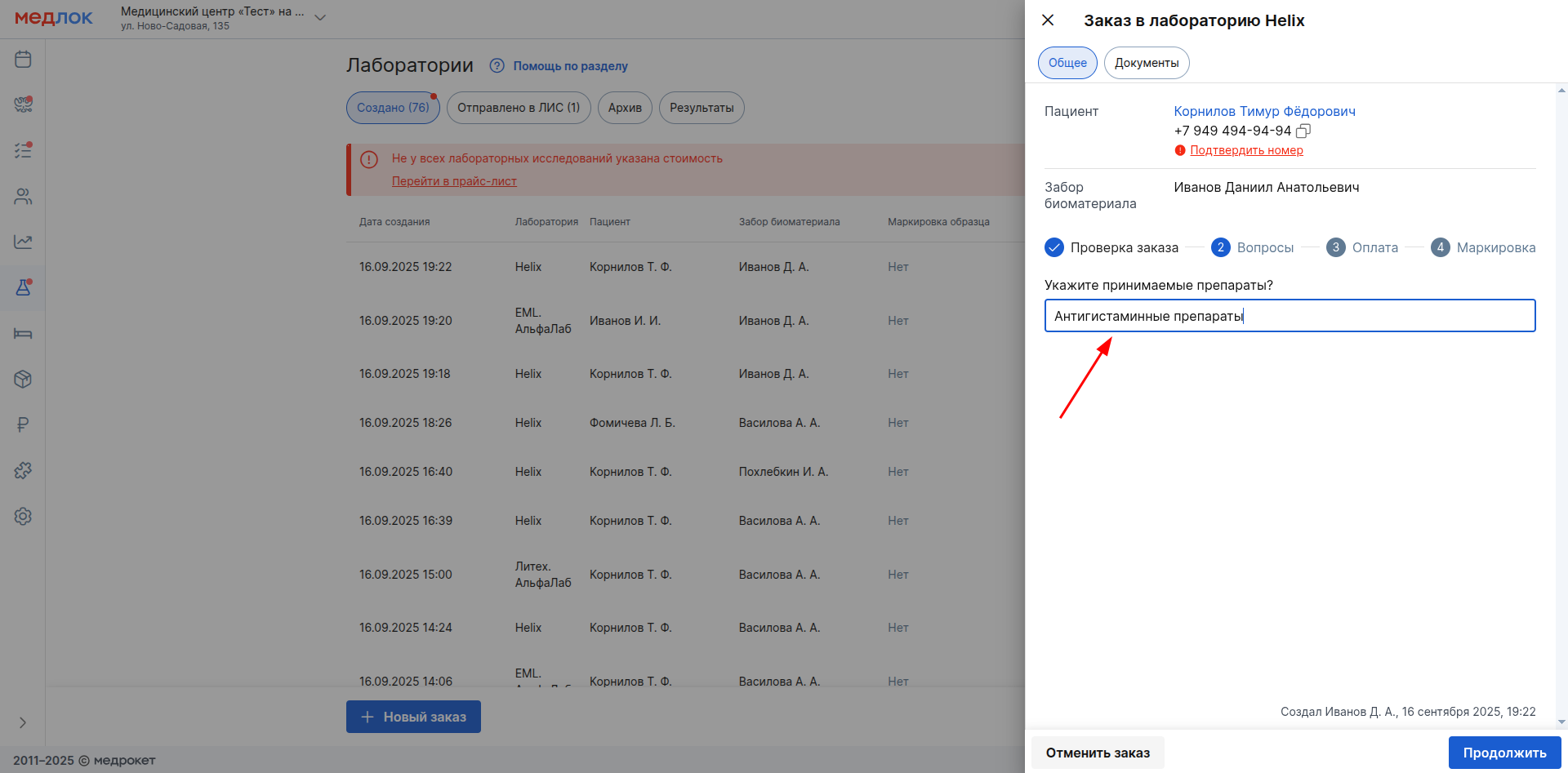Expand the collapsed left sidebar
Image resolution: width=1568 pixels, height=773 pixels.
tap(23, 722)
